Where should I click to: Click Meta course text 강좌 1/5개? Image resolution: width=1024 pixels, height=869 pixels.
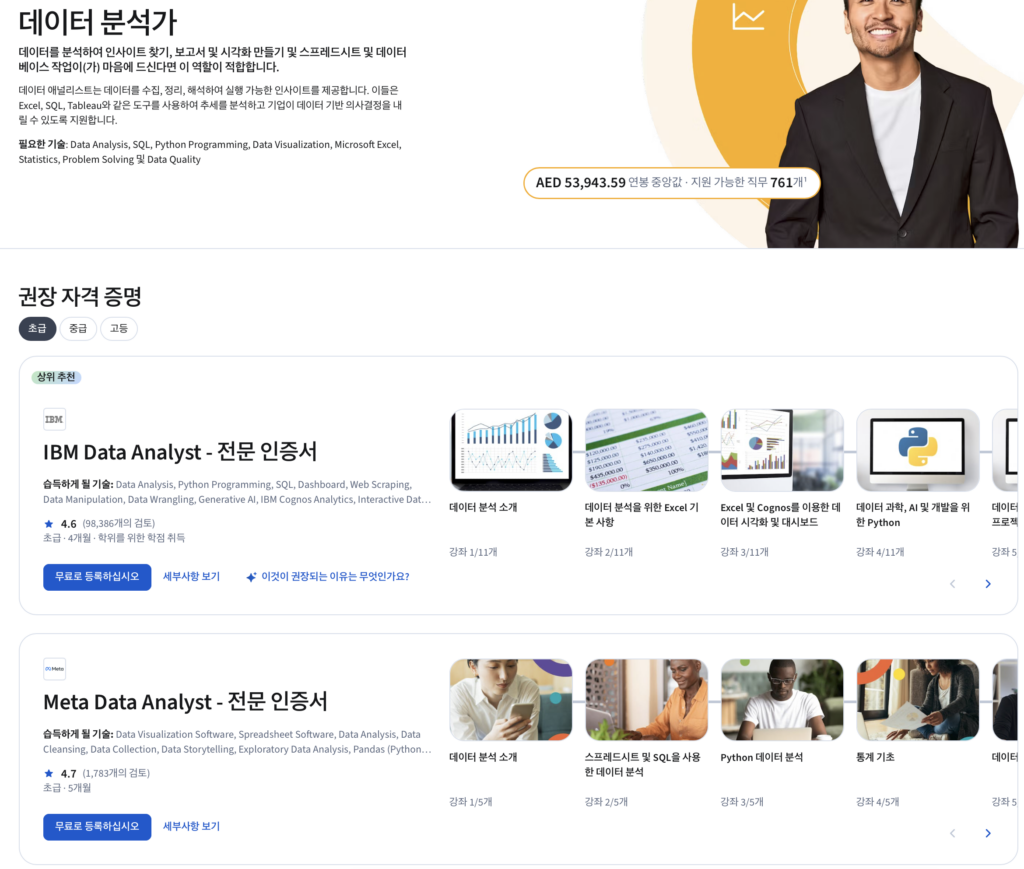[x=471, y=802]
